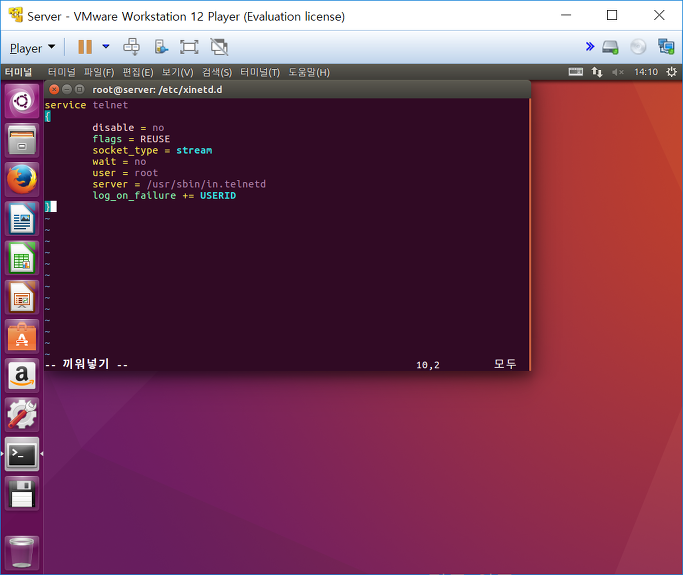Screen dimensions: 683x575
Task: Click the 'disable = no' line
Action: click(x=128, y=128)
